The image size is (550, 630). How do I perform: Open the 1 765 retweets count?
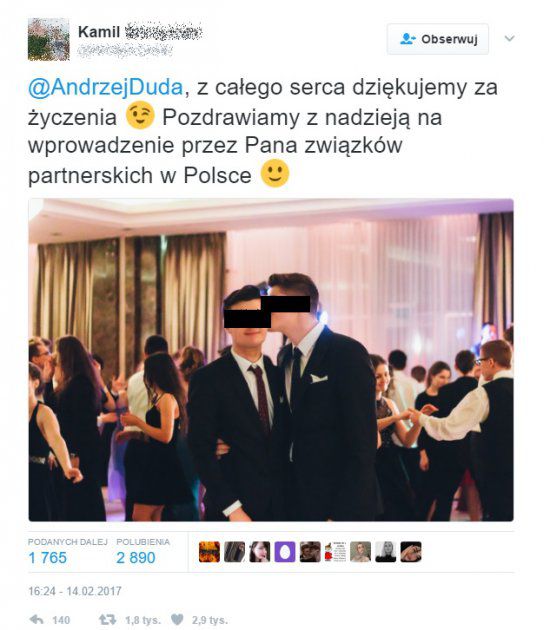pyautogui.click(x=47, y=558)
